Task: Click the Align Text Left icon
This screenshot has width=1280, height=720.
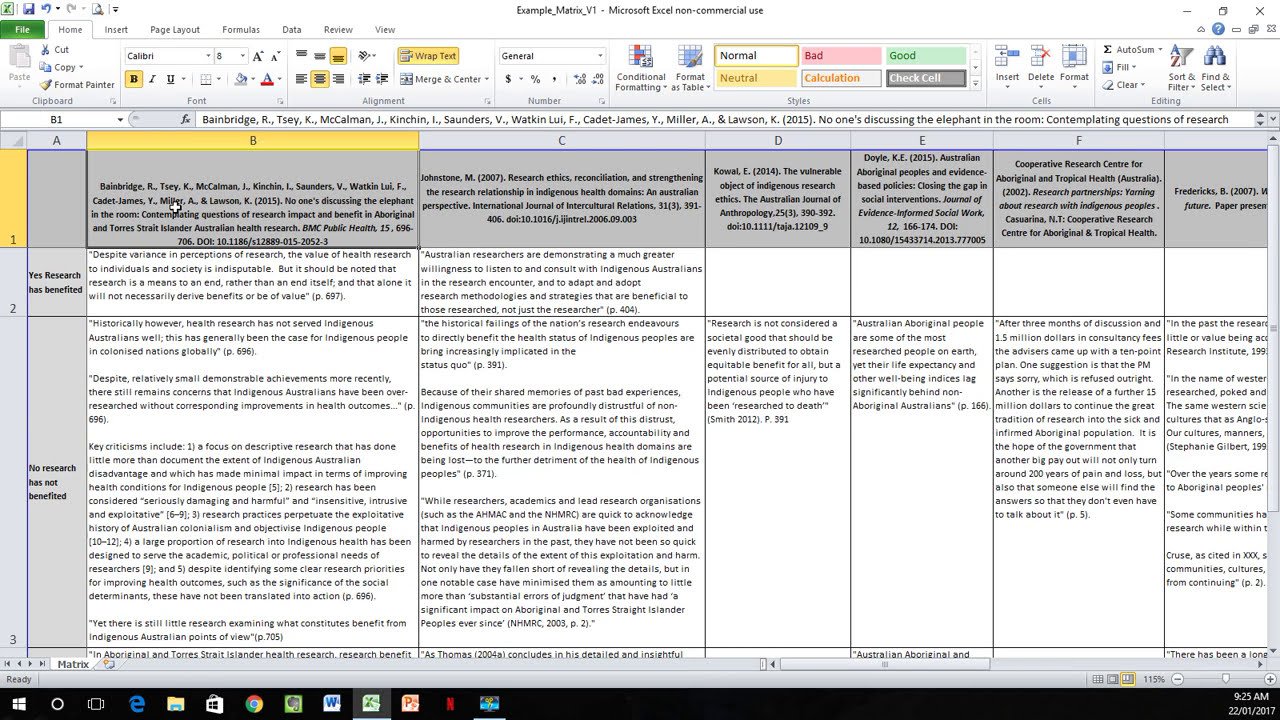Action: coord(301,79)
